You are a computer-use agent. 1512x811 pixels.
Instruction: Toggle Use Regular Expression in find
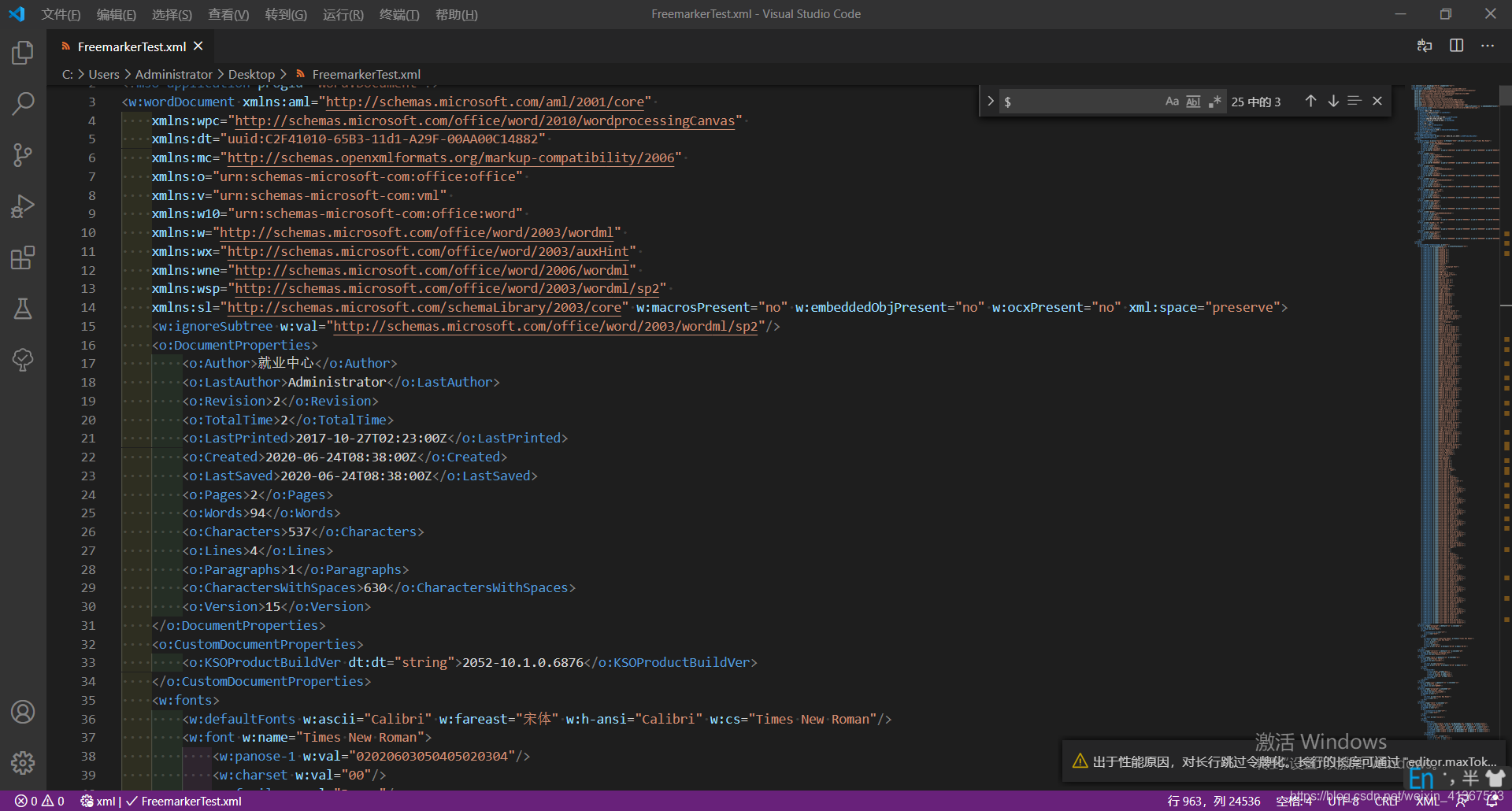pyautogui.click(x=1215, y=102)
